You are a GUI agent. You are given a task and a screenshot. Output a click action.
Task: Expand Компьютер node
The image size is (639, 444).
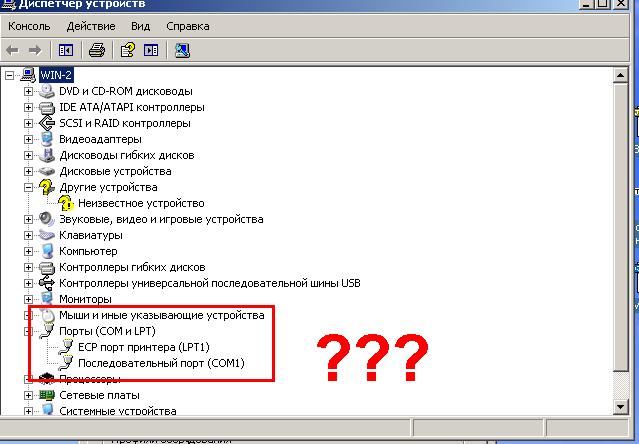[x=28, y=251]
